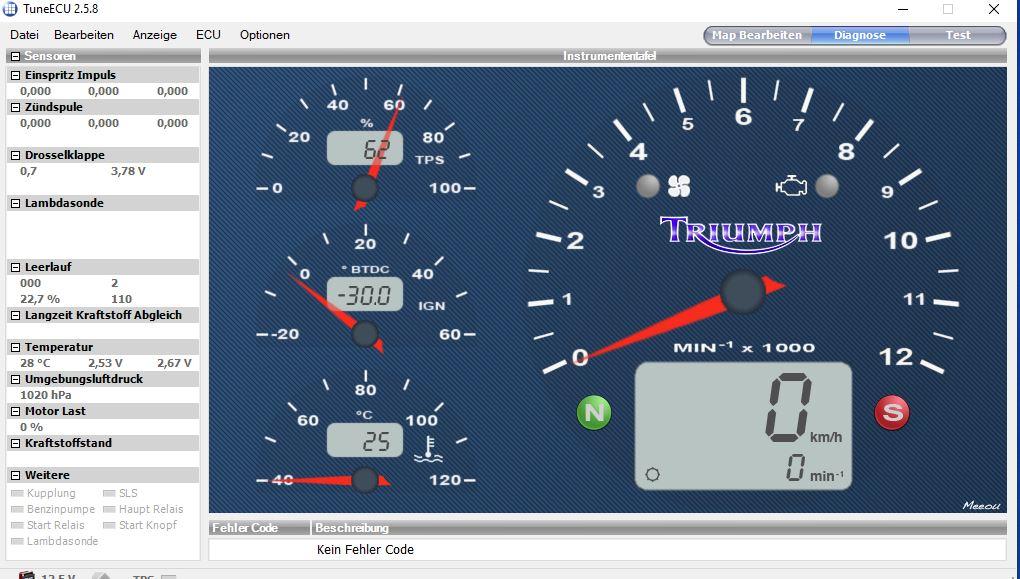The image size is (1020, 579).
Task: Toggle the Kupplung indicator
Action: (17, 493)
